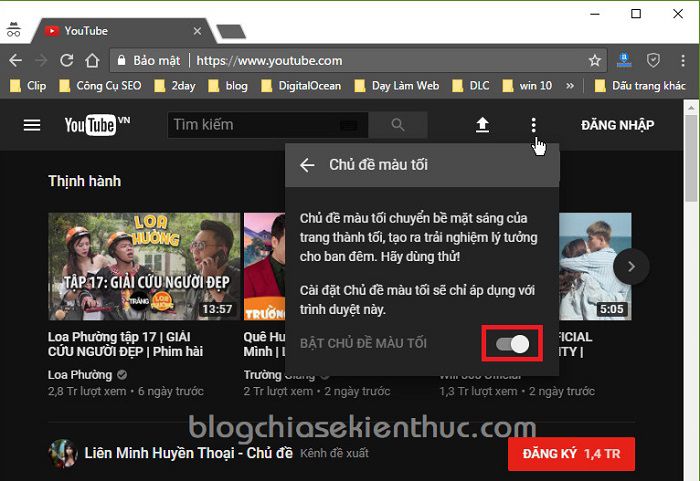Image resolution: width=700 pixels, height=481 pixels.
Task: Bookmark this page with the star icon
Action: (595, 60)
